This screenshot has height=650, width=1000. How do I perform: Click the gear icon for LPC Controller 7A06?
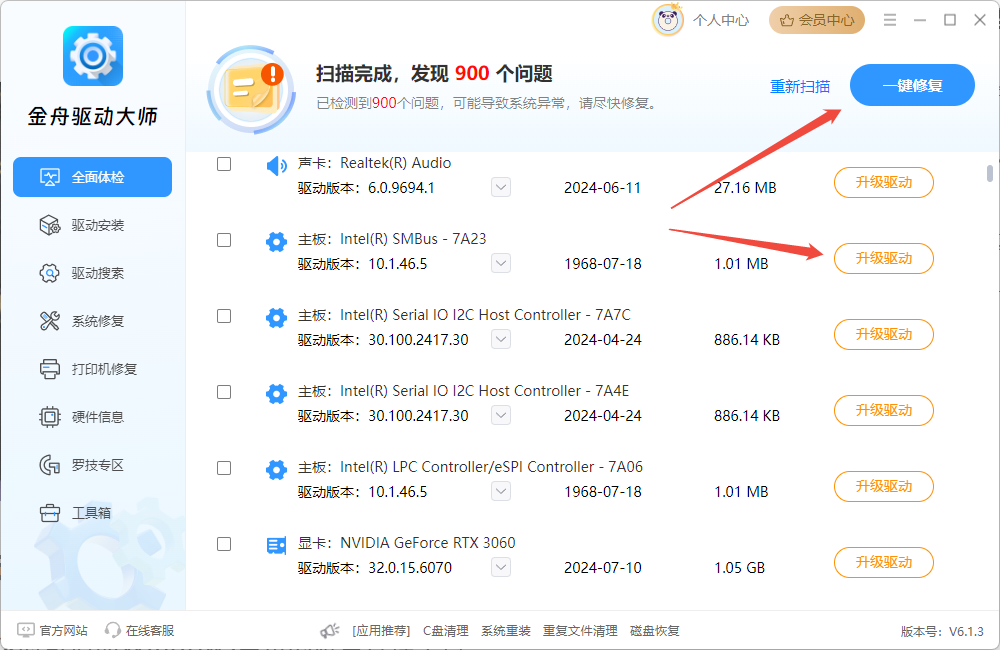(x=276, y=469)
